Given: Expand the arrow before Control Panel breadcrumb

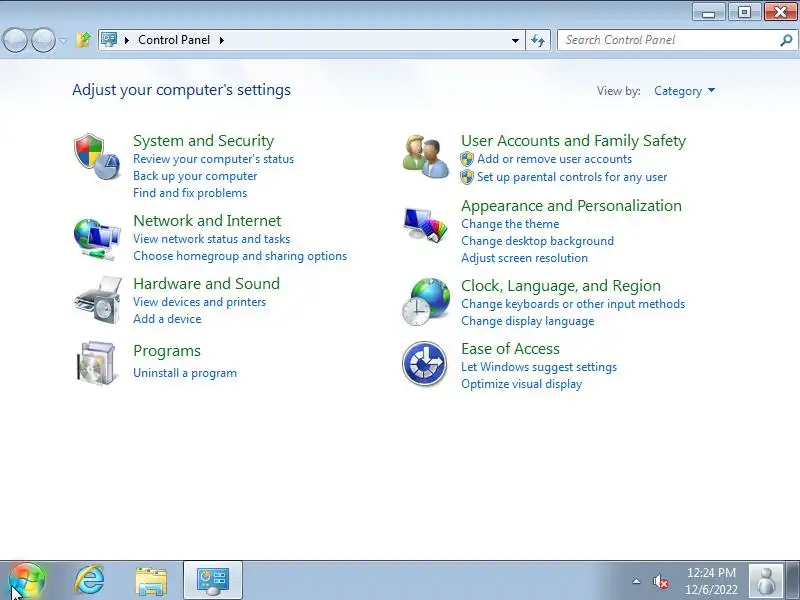Looking at the screenshot, I should tap(127, 40).
